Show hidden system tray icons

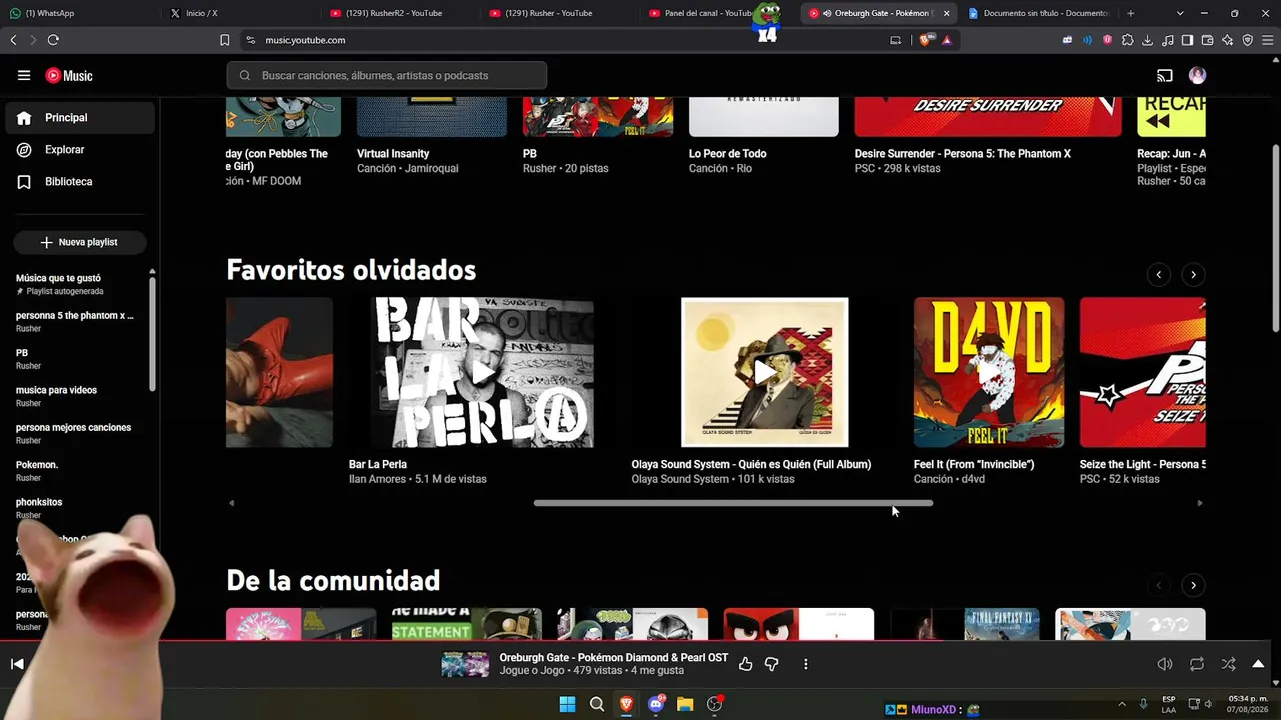tap(1121, 704)
